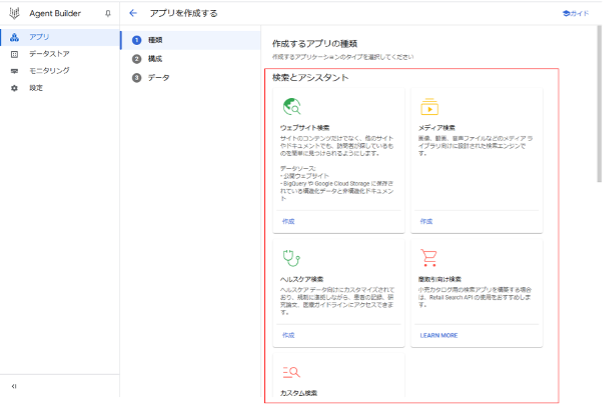Click the shopping cart icon
The height and width of the screenshot is (408, 604).
pyautogui.click(x=429, y=258)
